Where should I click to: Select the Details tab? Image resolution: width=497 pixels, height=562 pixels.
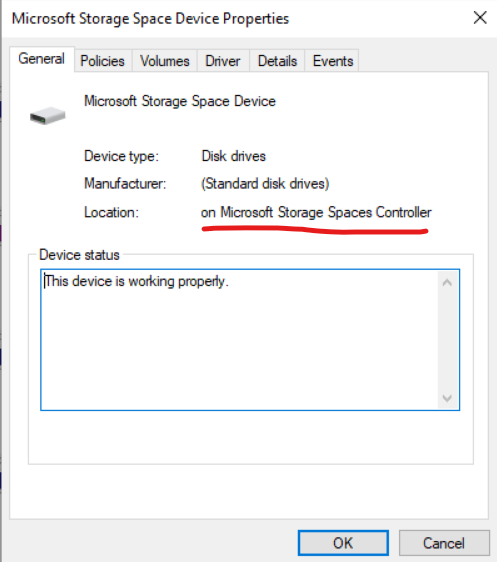[277, 61]
